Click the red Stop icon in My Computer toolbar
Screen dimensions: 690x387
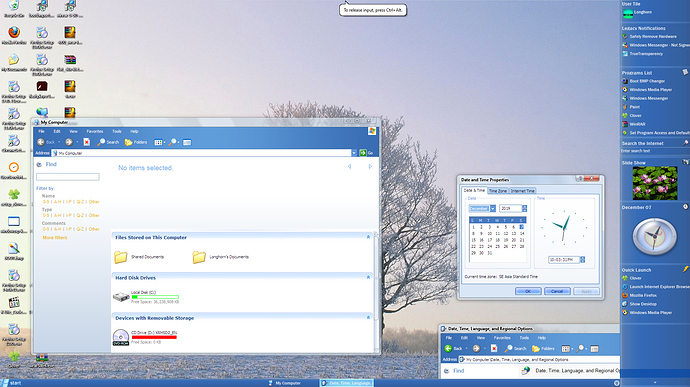tap(87, 142)
